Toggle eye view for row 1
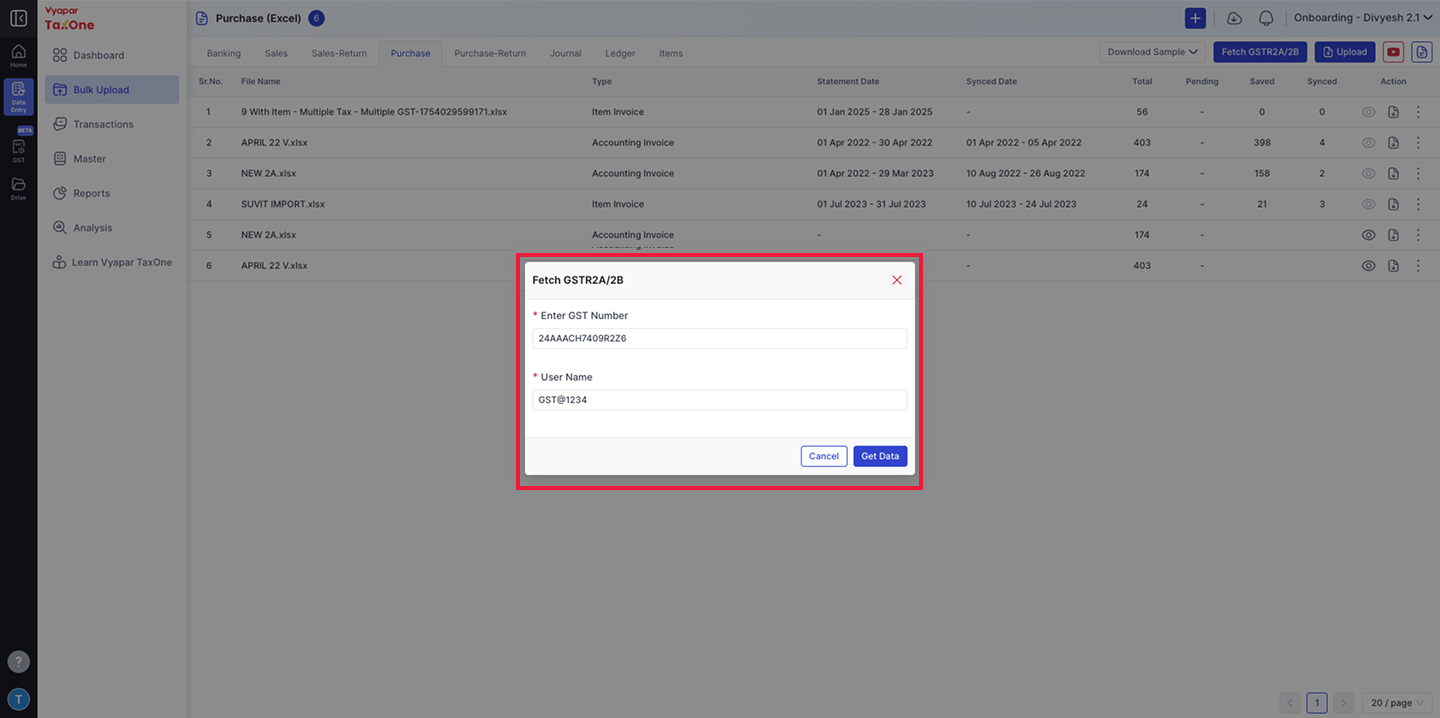The height and width of the screenshot is (718, 1440). (1368, 112)
